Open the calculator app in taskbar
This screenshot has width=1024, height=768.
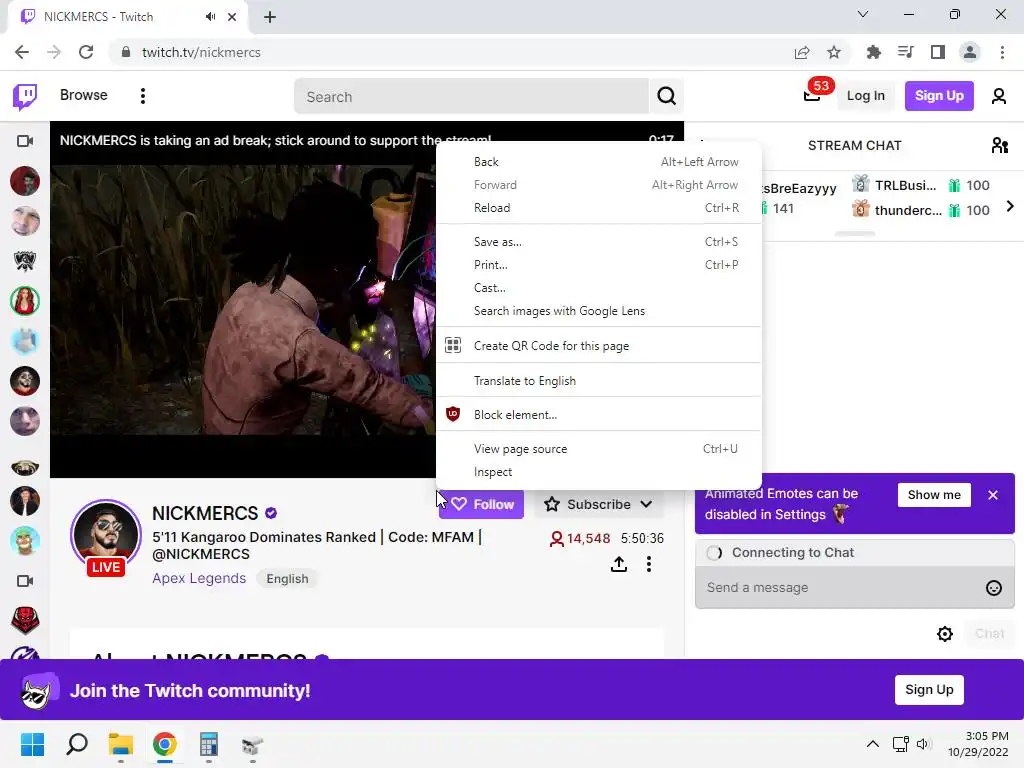click(x=208, y=744)
